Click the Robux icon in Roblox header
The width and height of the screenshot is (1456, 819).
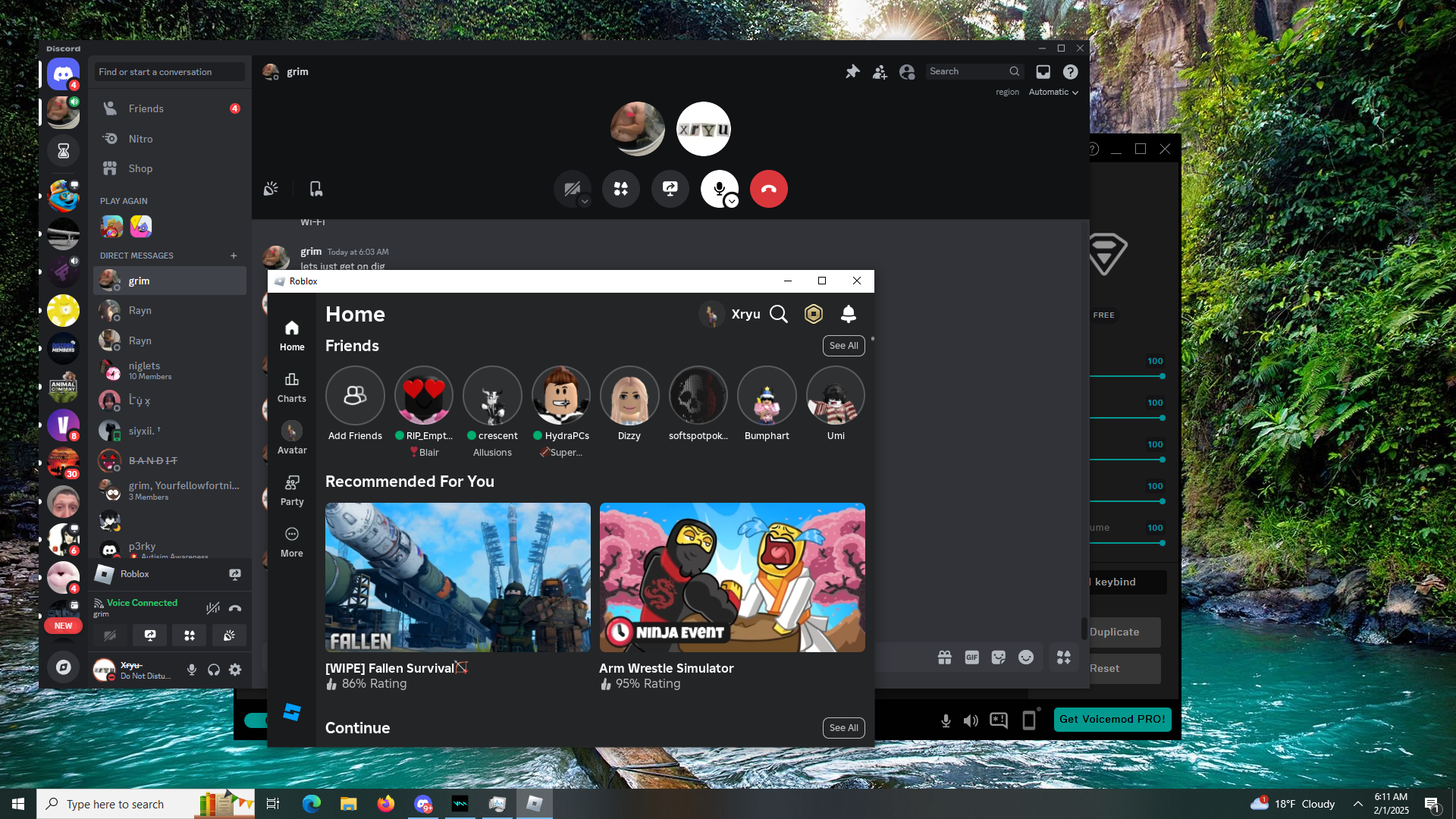coord(813,314)
